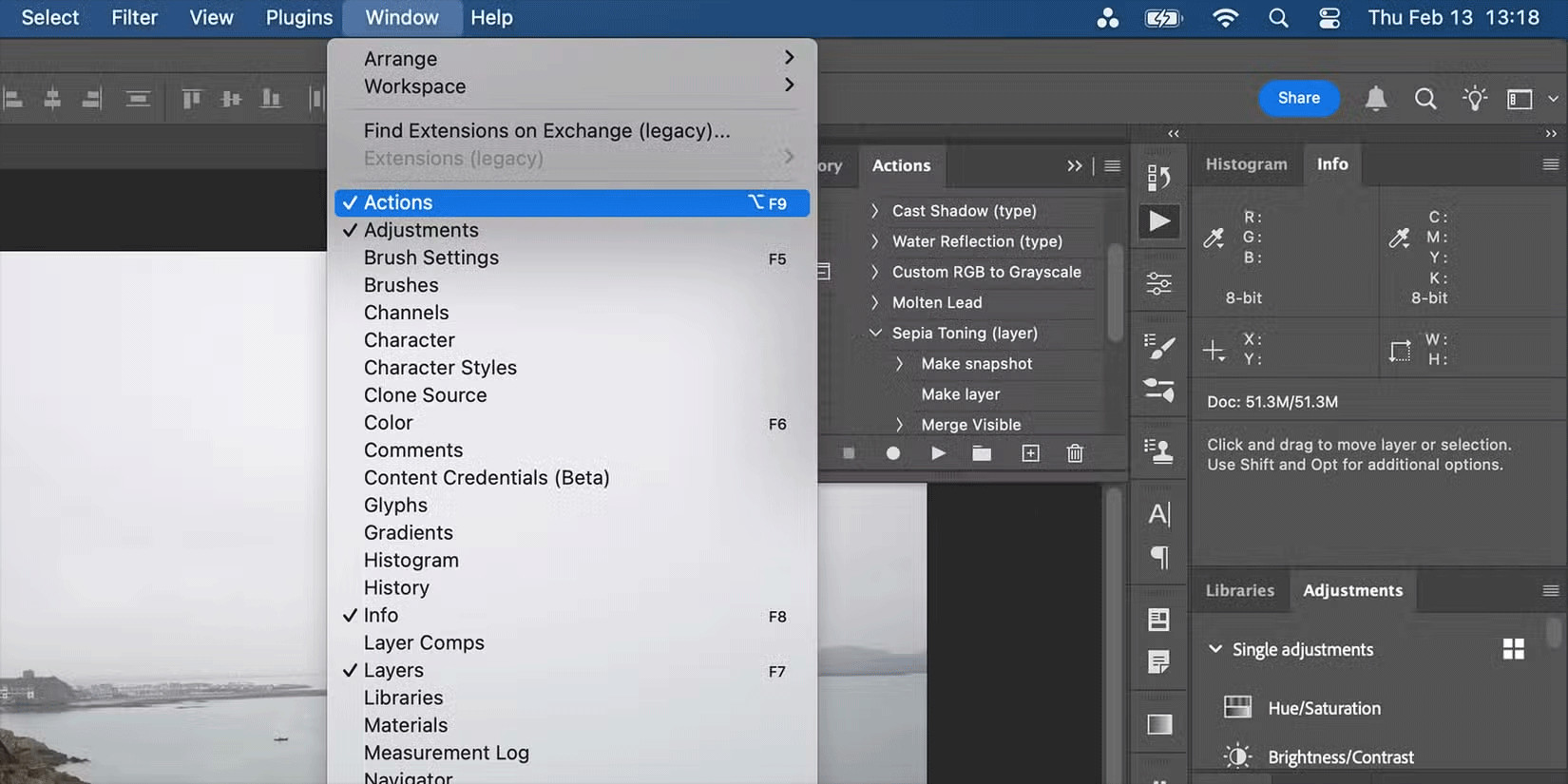Click the Actions panel vertical scrollbar

pos(1115,291)
